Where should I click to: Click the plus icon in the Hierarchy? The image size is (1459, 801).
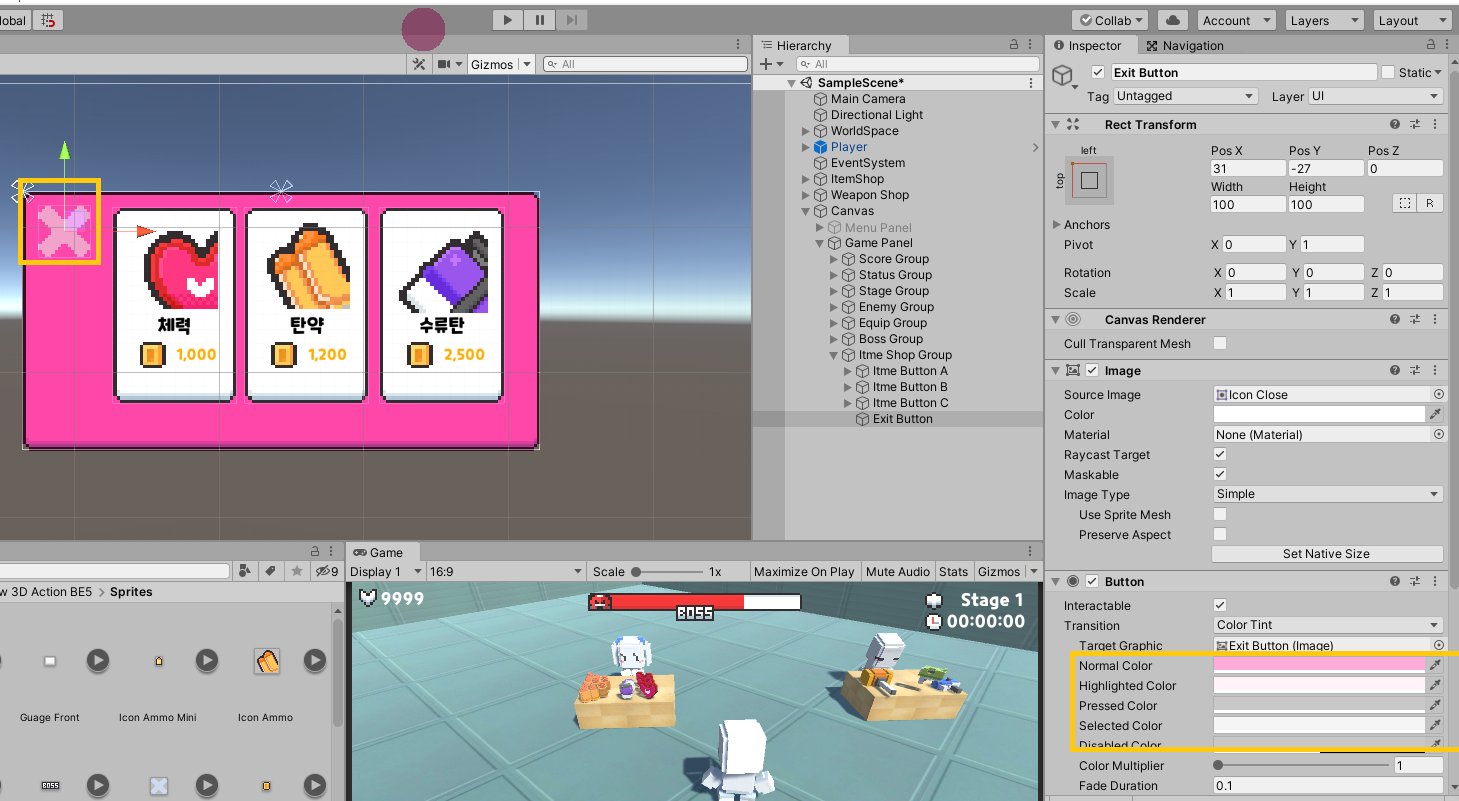(x=766, y=64)
